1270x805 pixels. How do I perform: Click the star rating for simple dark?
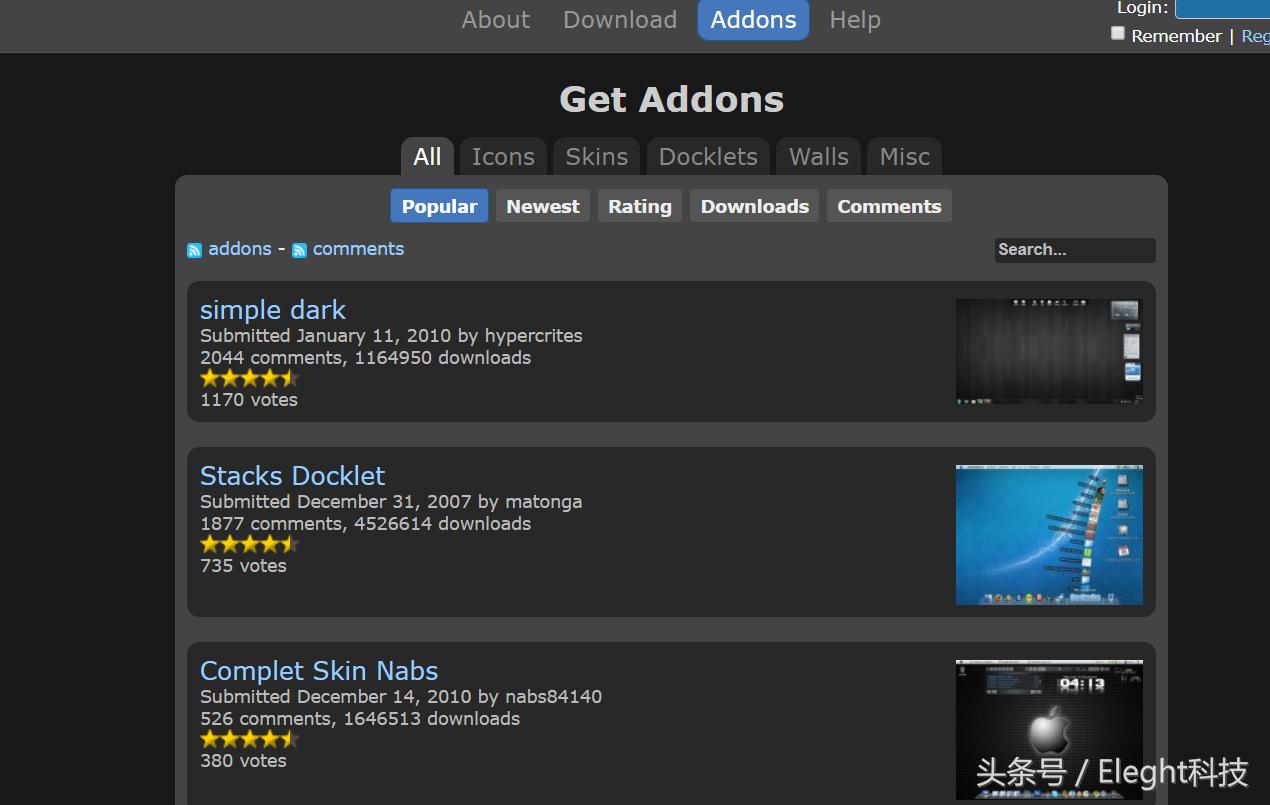coord(249,378)
